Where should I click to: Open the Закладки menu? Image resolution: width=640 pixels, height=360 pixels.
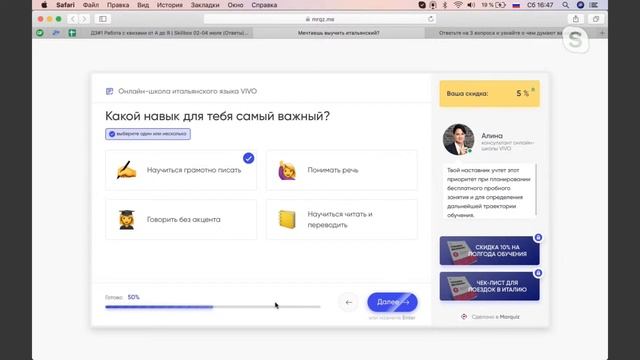[205, 5]
